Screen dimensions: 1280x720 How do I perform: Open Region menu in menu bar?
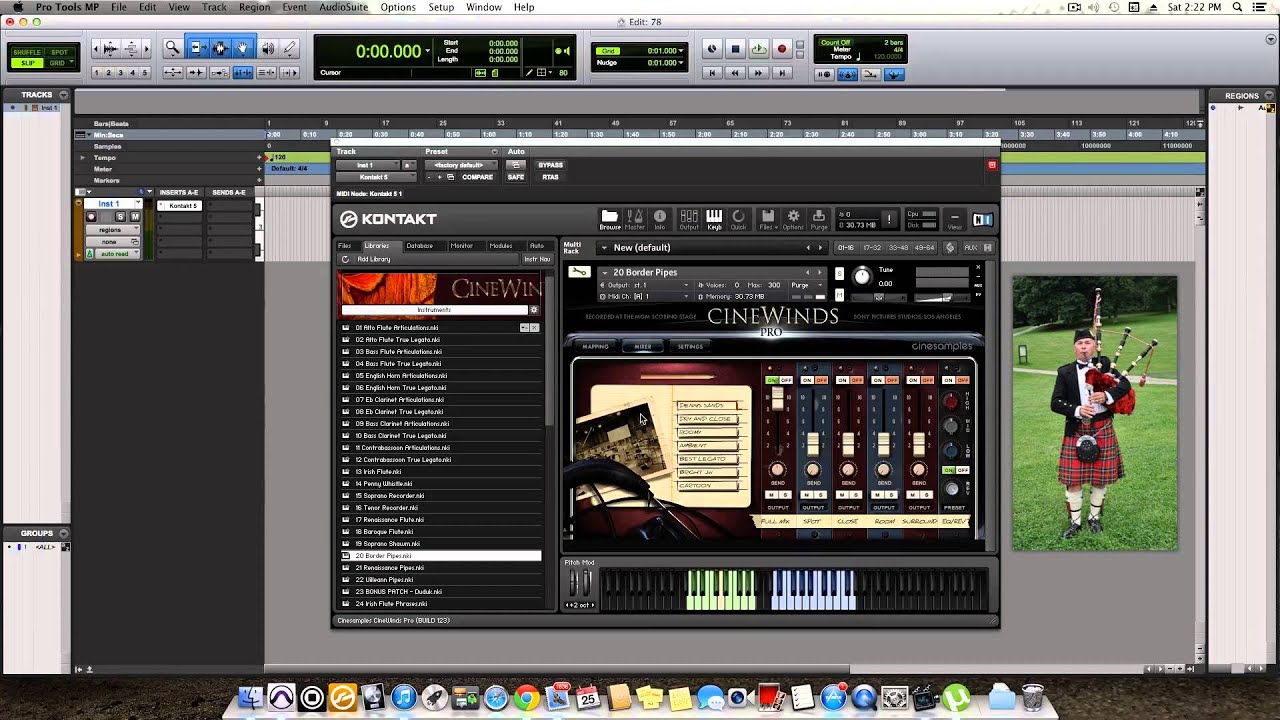(x=254, y=7)
